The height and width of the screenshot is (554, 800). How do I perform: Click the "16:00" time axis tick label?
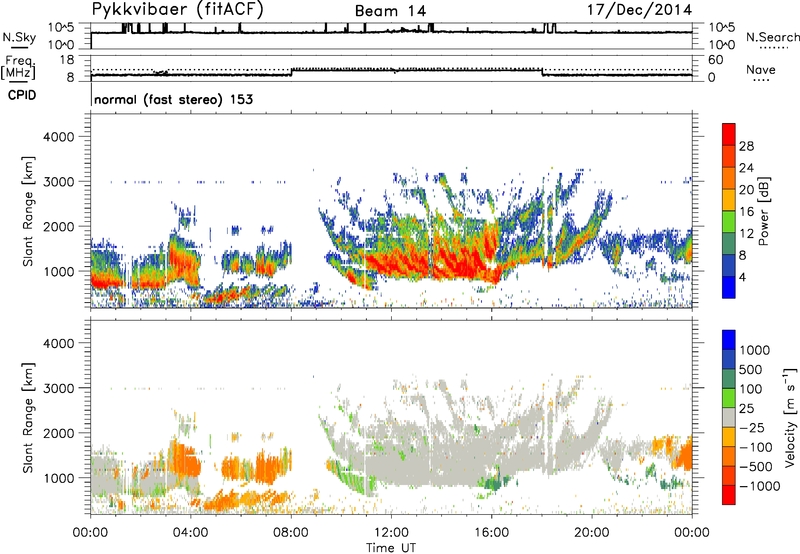click(492, 533)
